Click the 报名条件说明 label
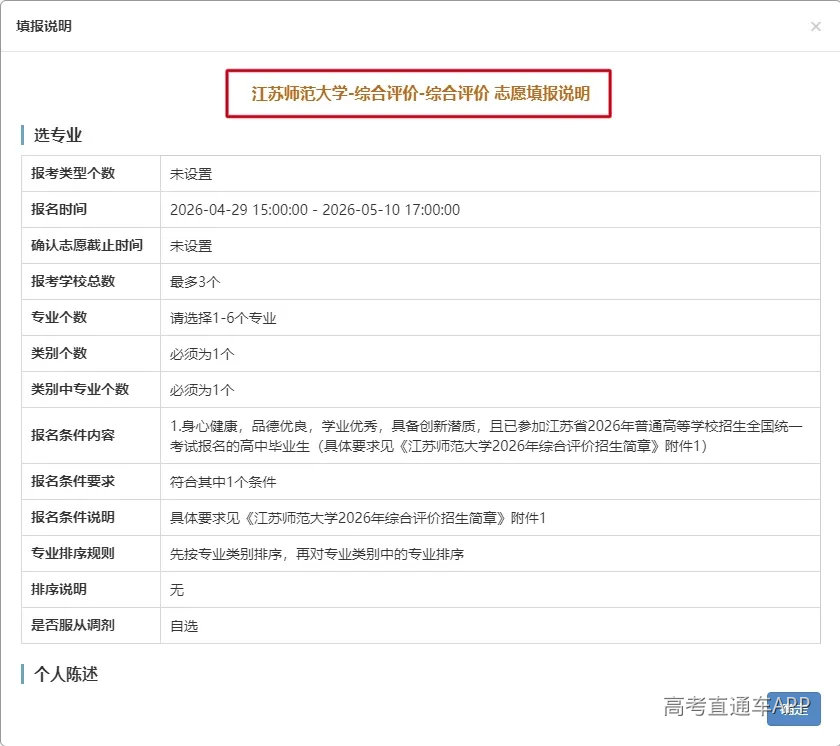This screenshot has width=840, height=746. pyautogui.click(x=73, y=517)
